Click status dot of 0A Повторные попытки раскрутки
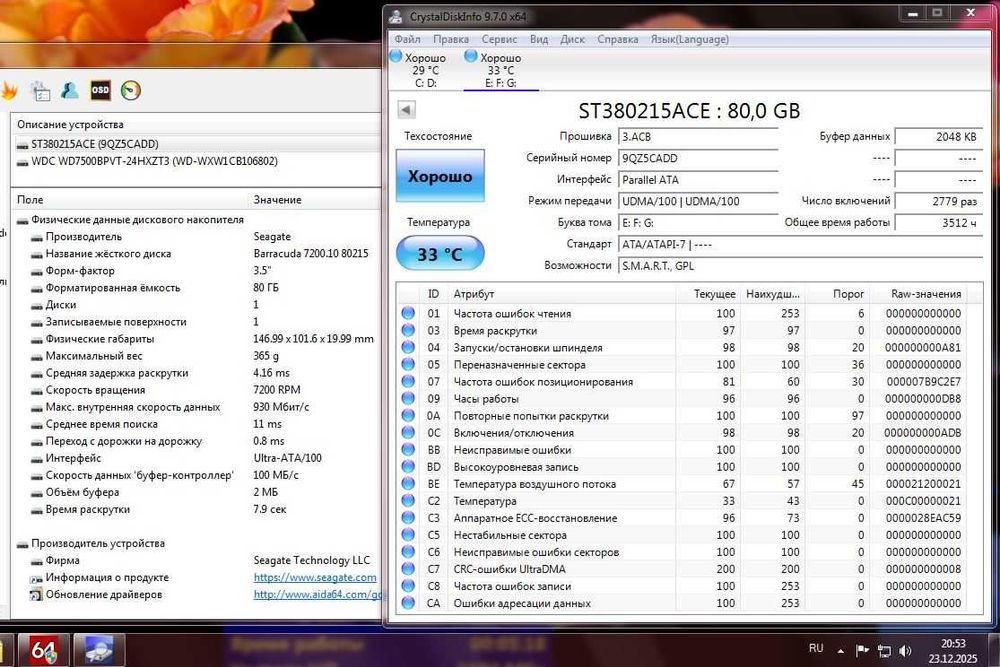The height and width of the screenshot is (667, 1000). (x=408, y=415)
